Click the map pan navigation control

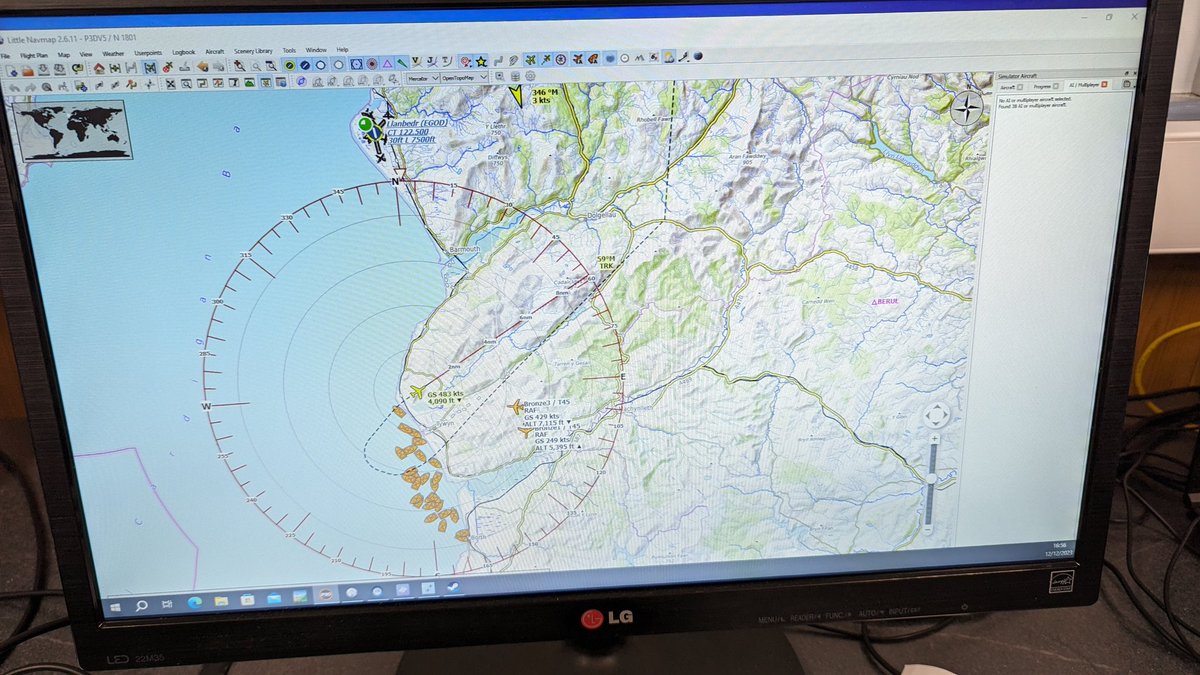[936, 415]
